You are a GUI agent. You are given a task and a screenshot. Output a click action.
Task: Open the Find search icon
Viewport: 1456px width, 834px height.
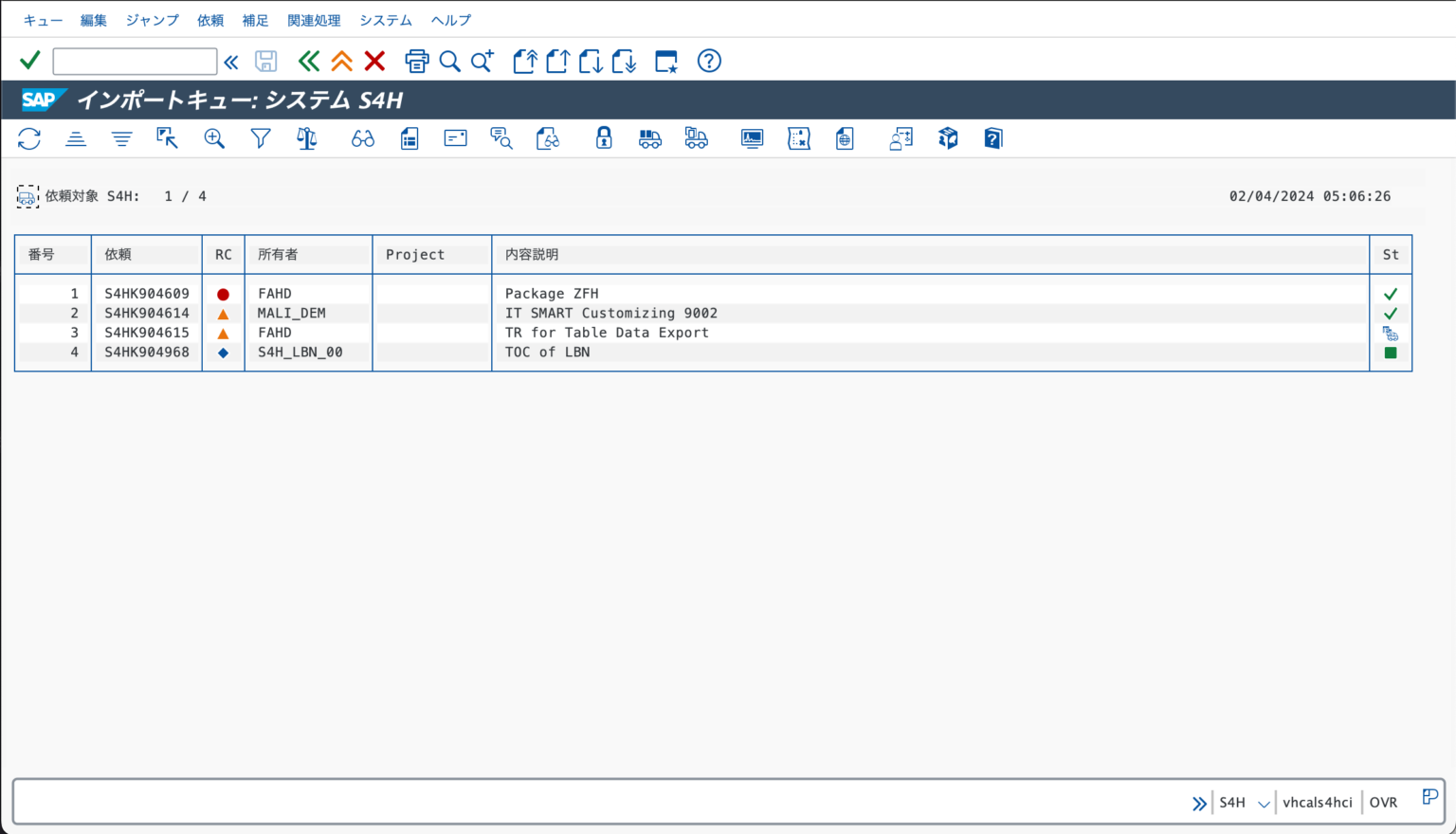pos(450,61)
